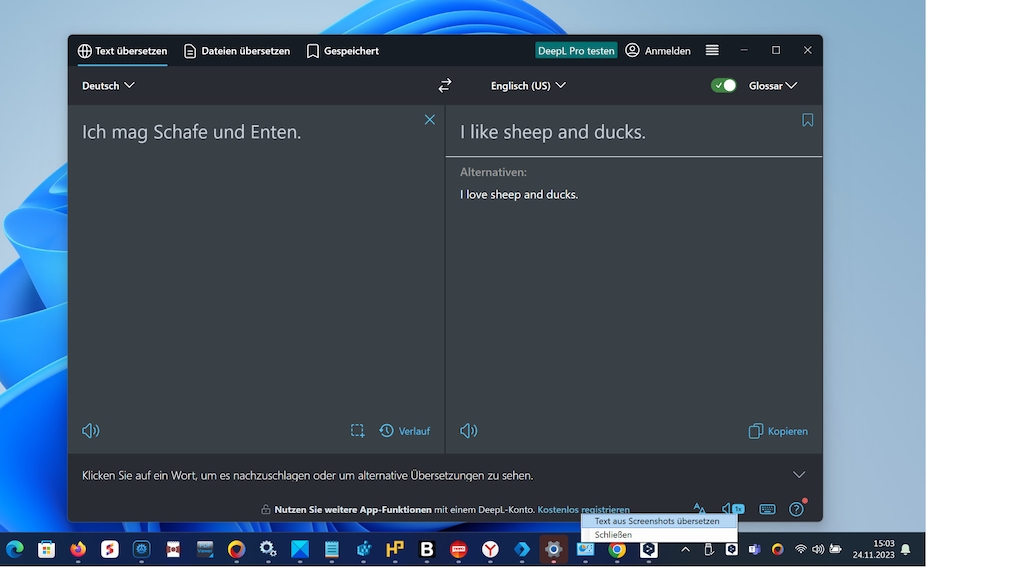Open the bold B app on taskbar

tap(427, 549)
